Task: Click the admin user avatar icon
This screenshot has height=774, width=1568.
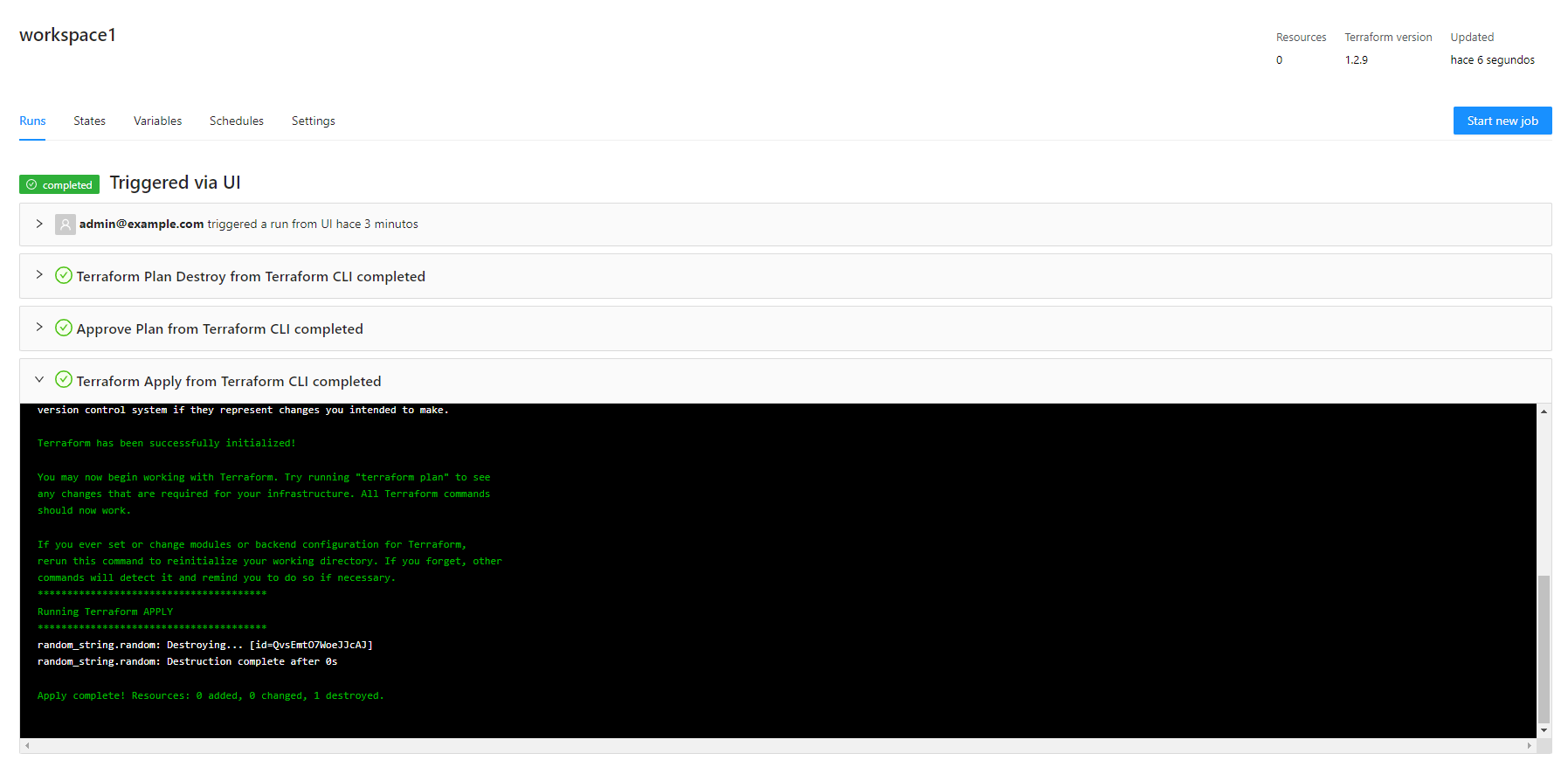Action: click(x=66, y=225)
